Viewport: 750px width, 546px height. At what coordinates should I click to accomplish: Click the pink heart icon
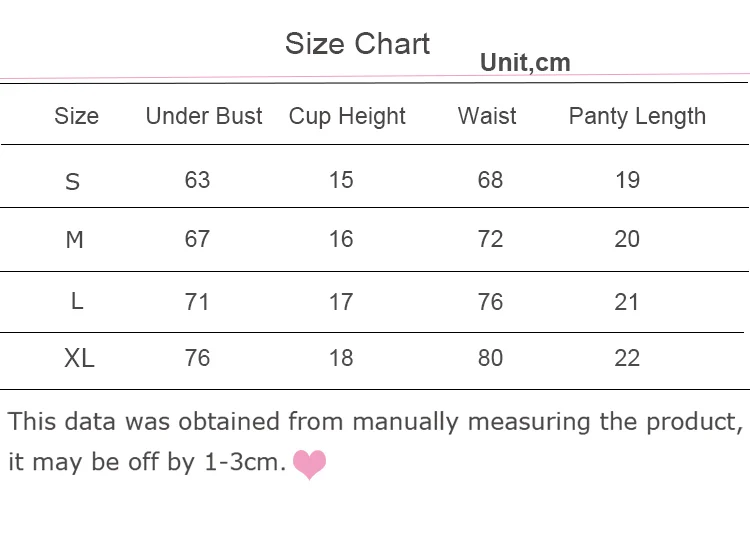tap(309, 463)
